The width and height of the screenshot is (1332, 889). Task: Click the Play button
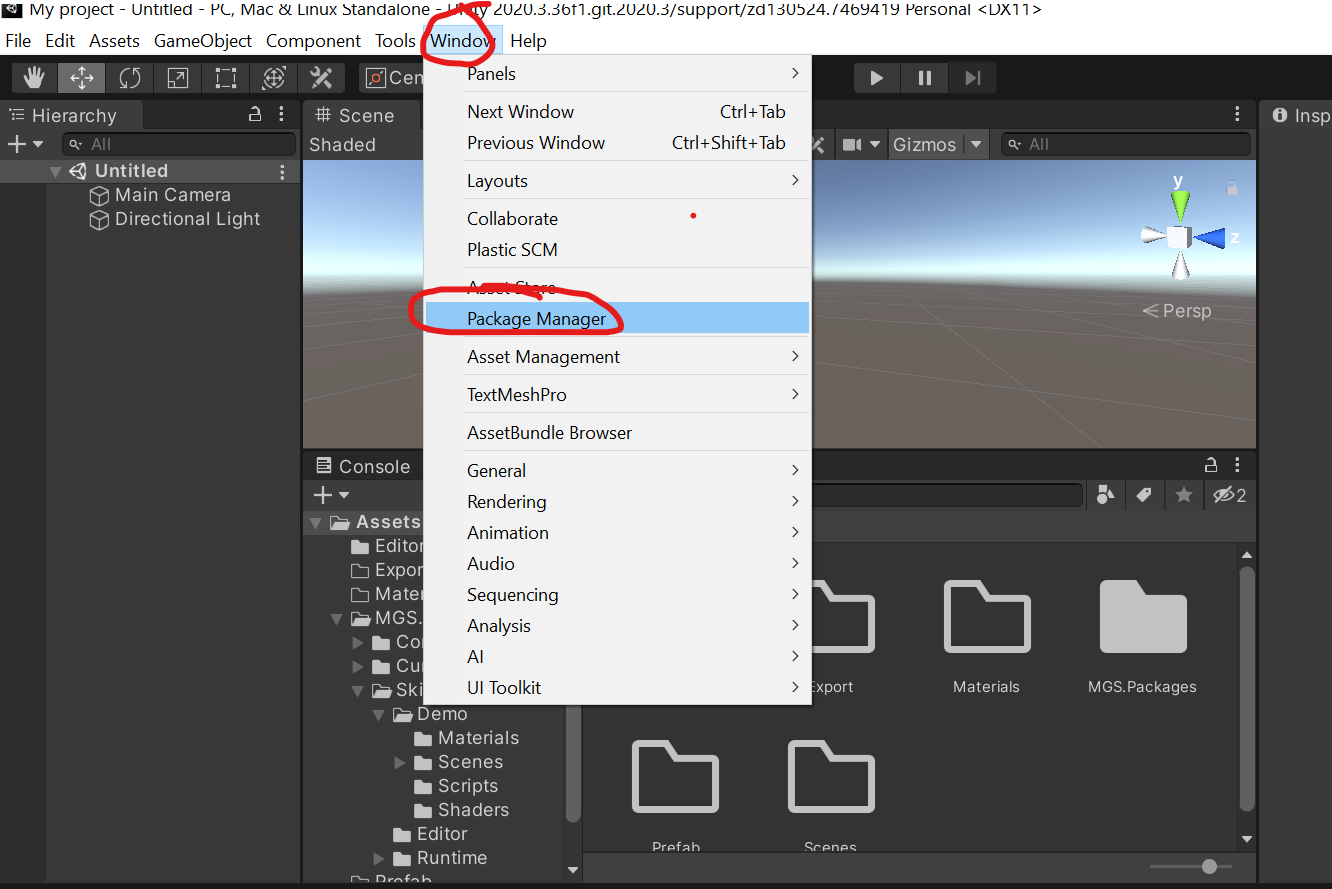(x=877, y=78)
